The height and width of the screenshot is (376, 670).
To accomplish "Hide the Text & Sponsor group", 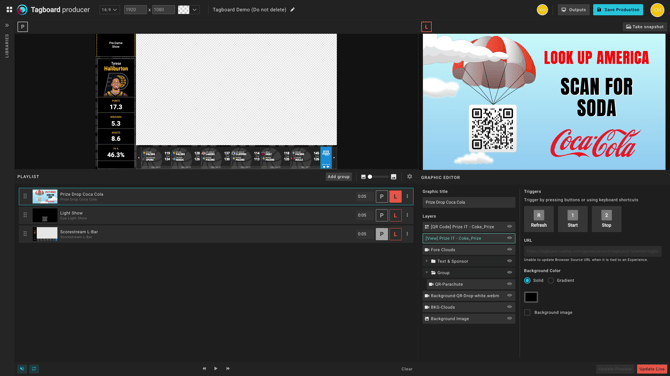I will coord(509,261).
